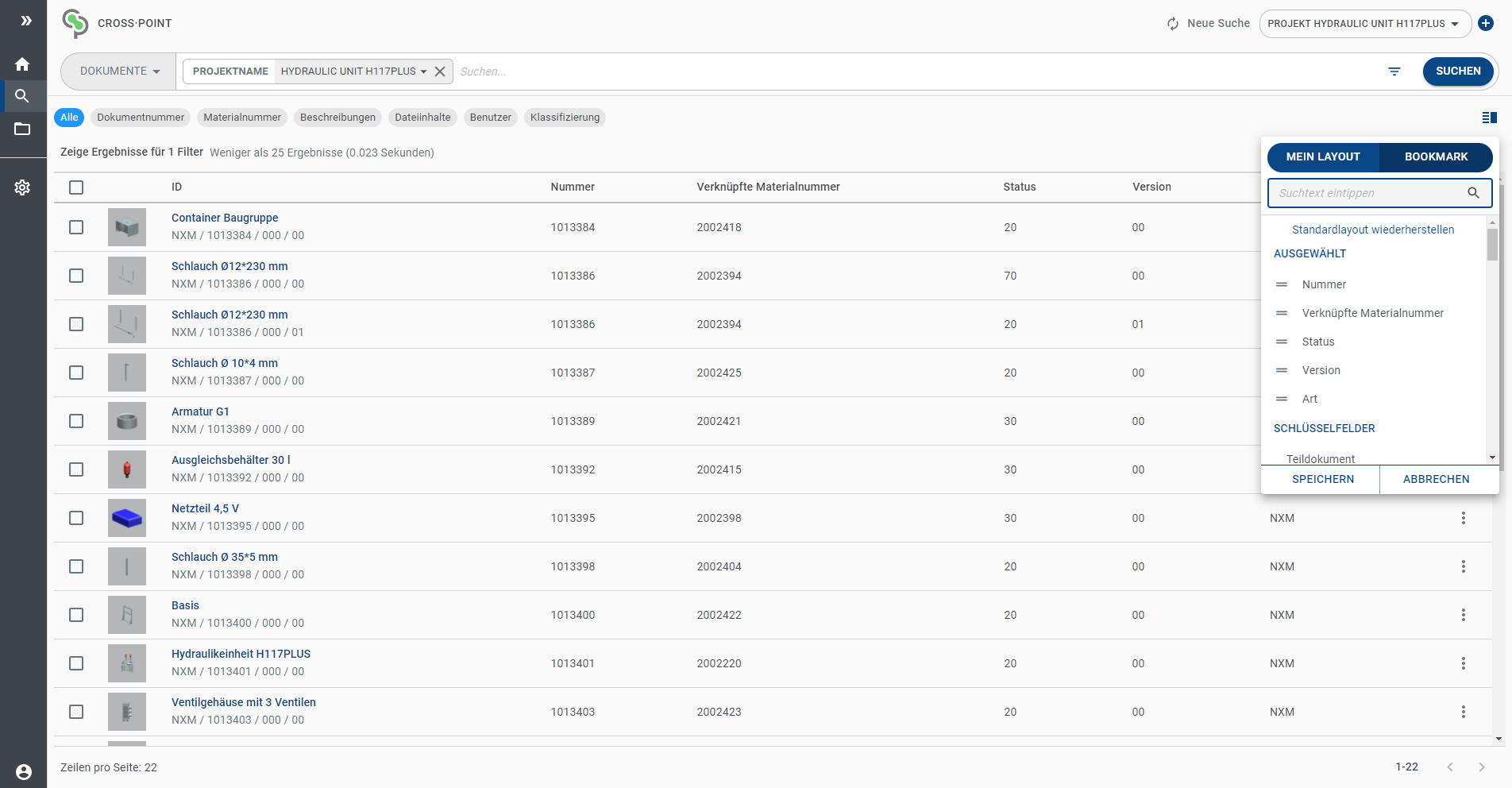Check the Schlauch Ø12*230 mm version 01 row
The image size is (1512, 788).
click(x=76, y=324)
